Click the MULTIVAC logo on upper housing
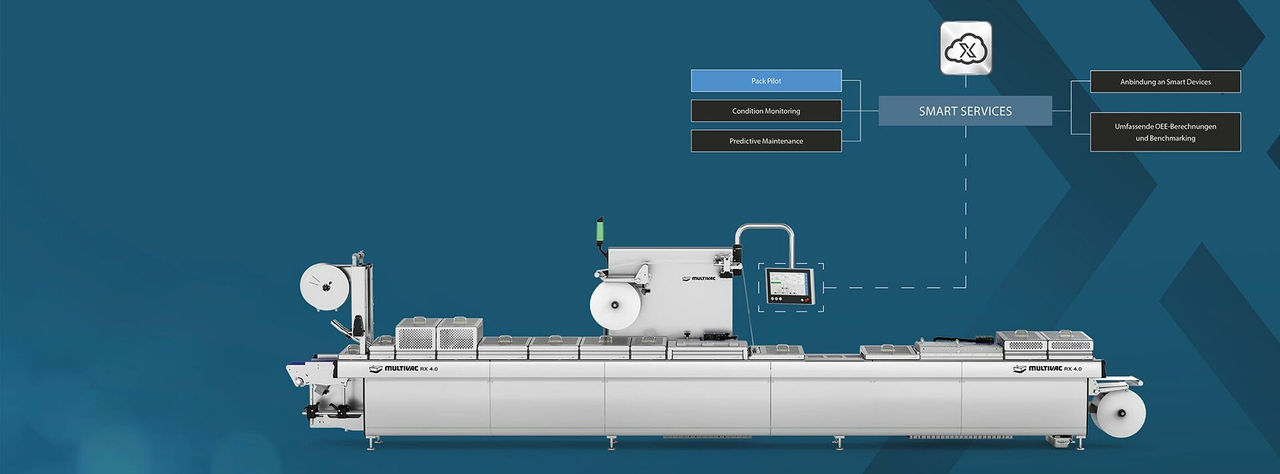Screen dimensions: 1280x474 click(698, 280)
